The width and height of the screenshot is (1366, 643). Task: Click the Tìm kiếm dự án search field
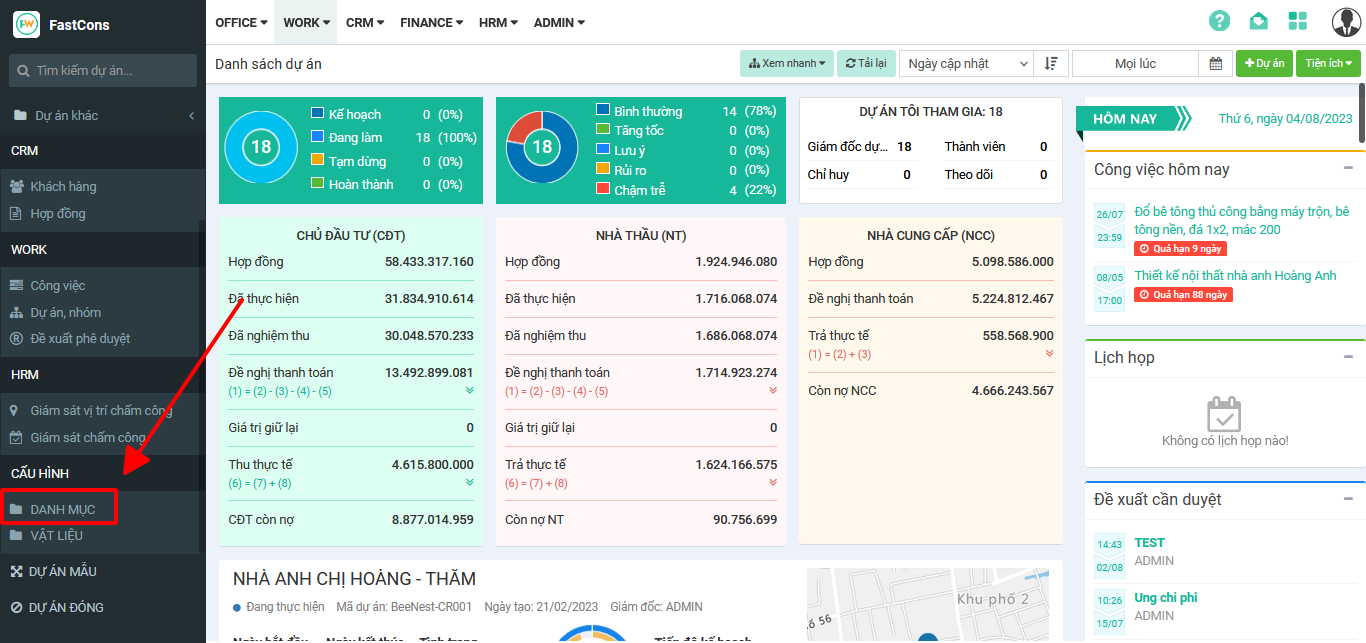tap(110, 70)
